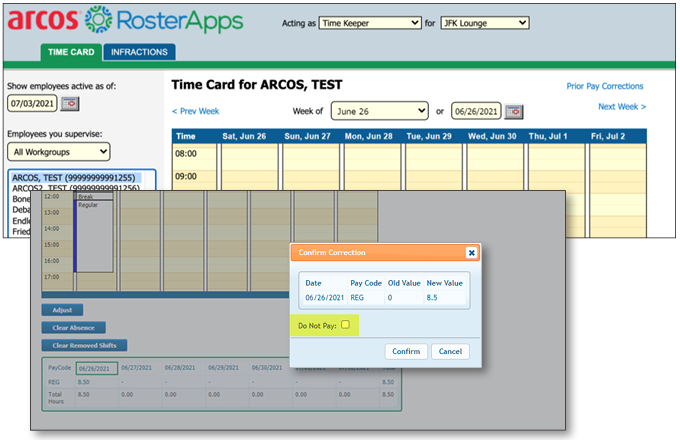This screenshot has height=440, width=680.
Task: Switch to the Infractions tab
Action: tap(139, 51)
